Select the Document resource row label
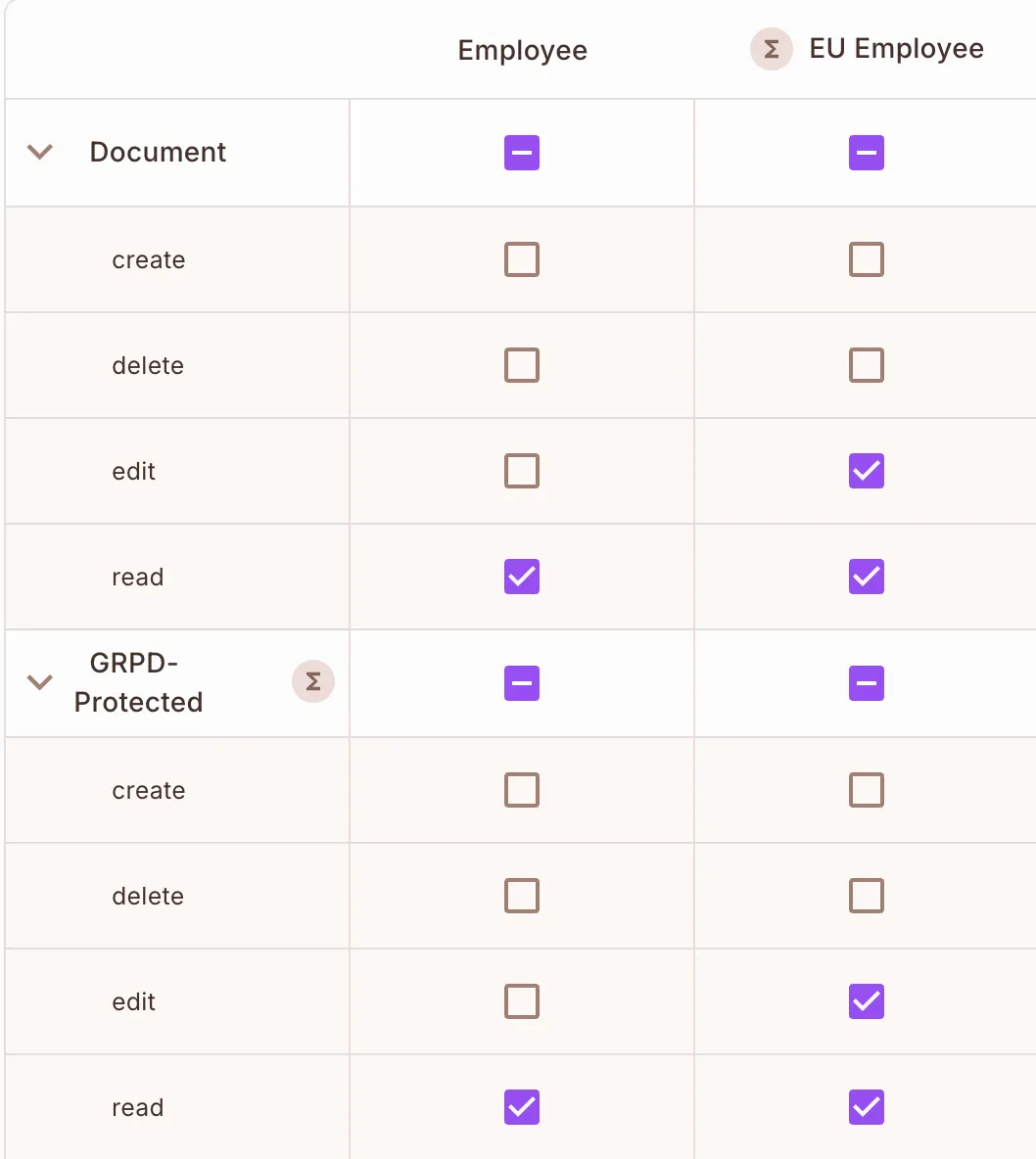 pos(158,153)
